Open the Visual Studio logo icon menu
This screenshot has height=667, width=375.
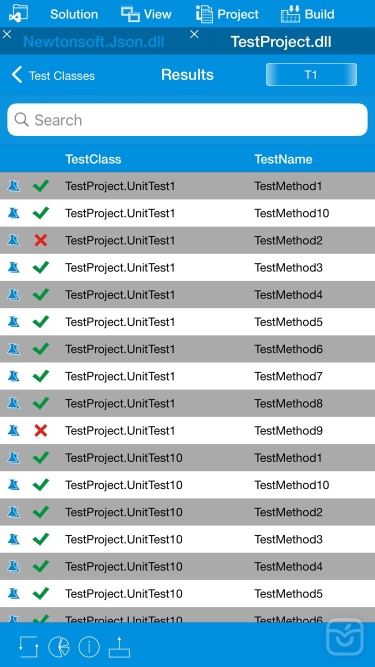click(x=18, y=13)
